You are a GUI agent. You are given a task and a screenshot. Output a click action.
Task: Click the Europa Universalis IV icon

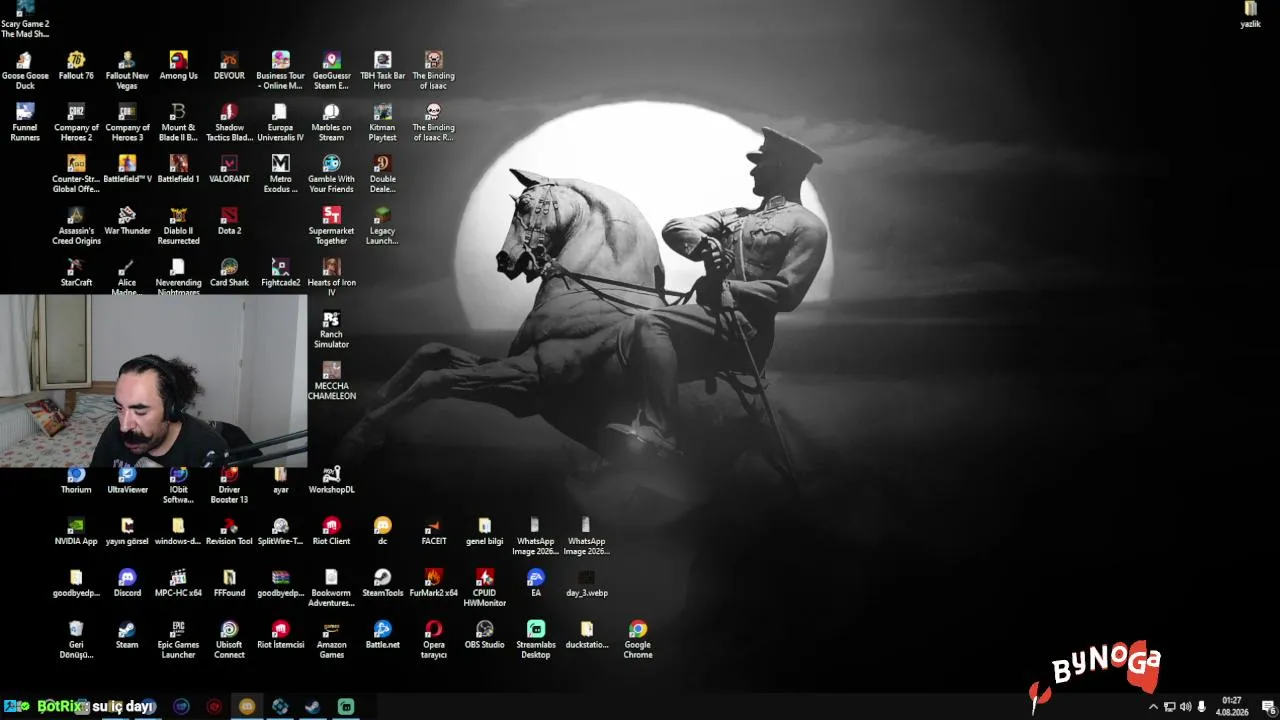[280, 122]
